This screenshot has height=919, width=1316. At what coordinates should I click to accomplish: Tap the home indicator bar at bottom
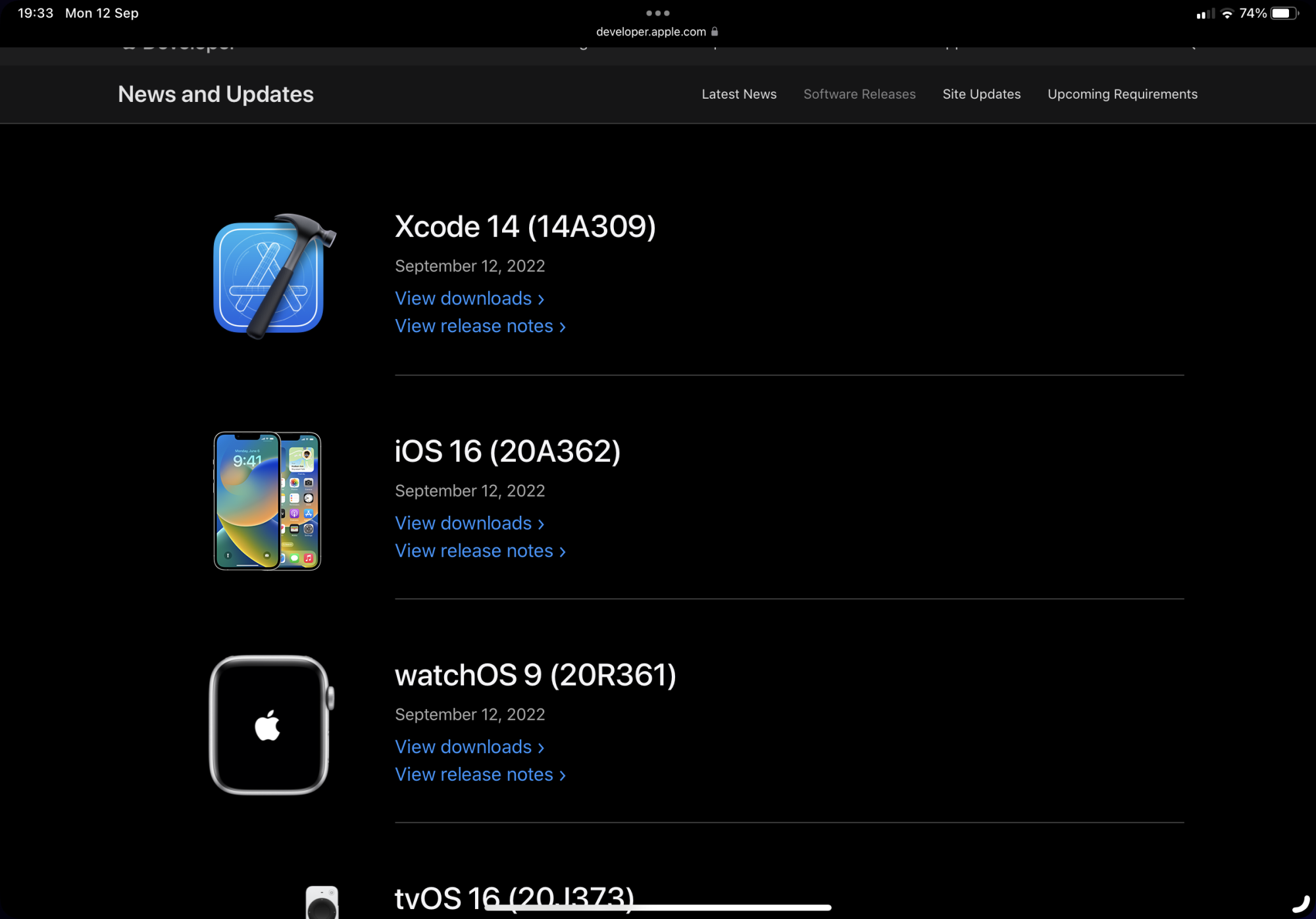[x=658, y=908]
